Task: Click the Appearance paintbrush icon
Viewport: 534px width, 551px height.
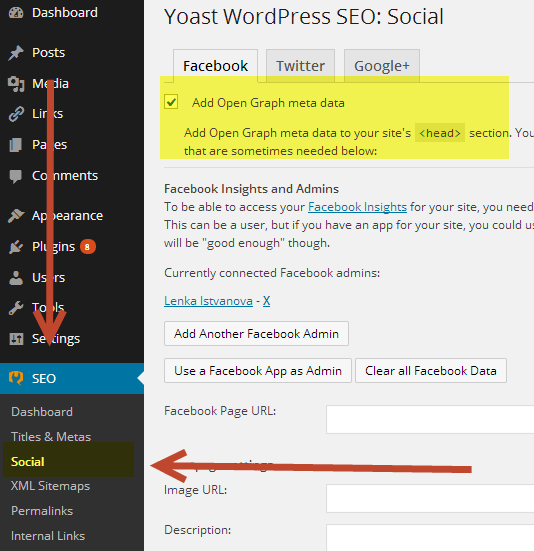Action: pos(16,215)
